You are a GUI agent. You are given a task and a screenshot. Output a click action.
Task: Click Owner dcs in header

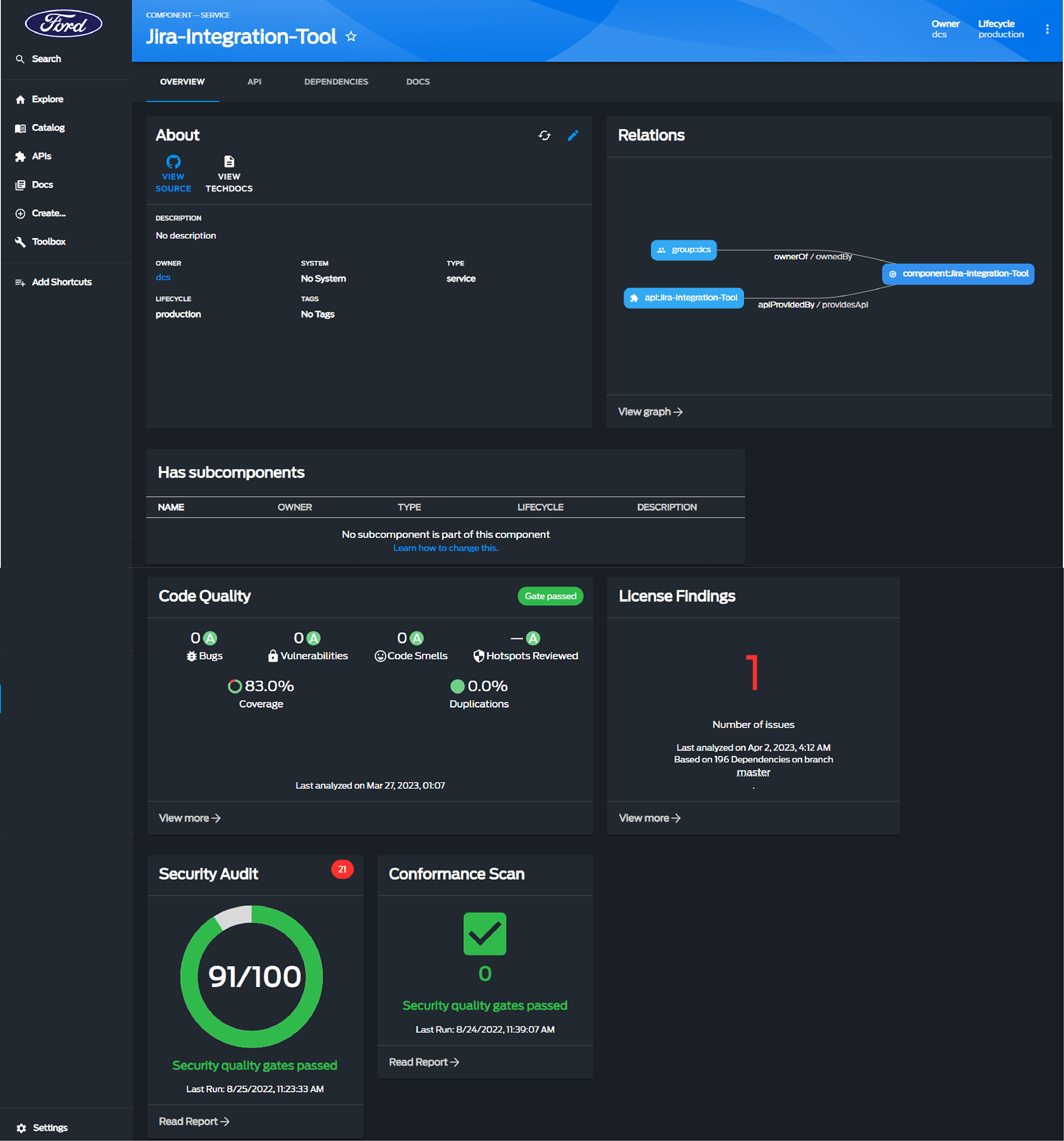pos(945,29)
